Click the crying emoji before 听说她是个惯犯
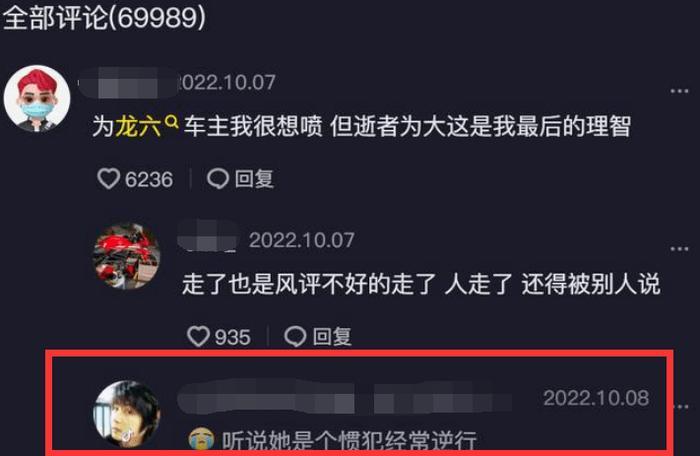This screenshot has width=700, height=456. point(201,439)
